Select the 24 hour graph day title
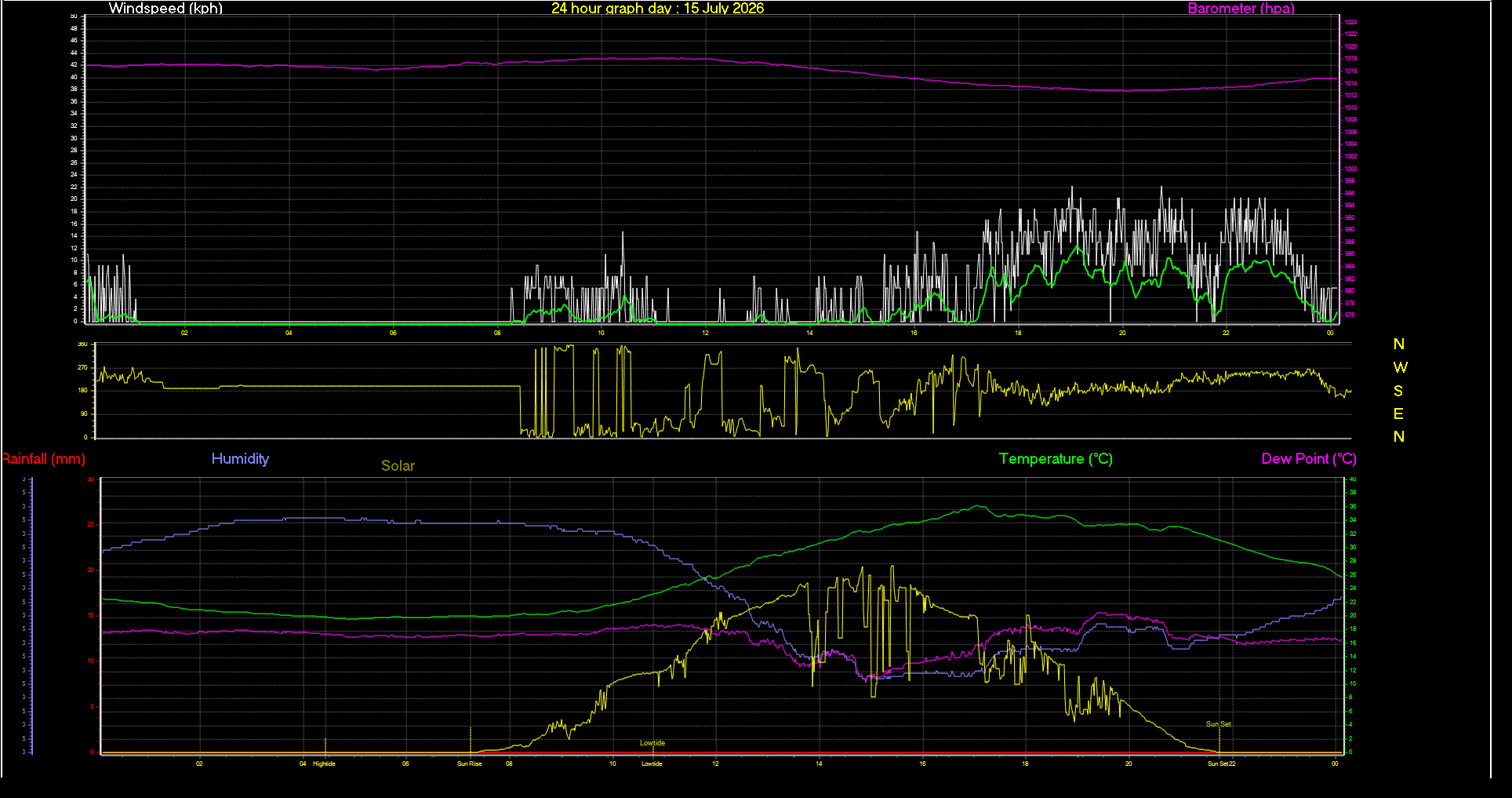The image size is (1512, 798). pos(657,9)
